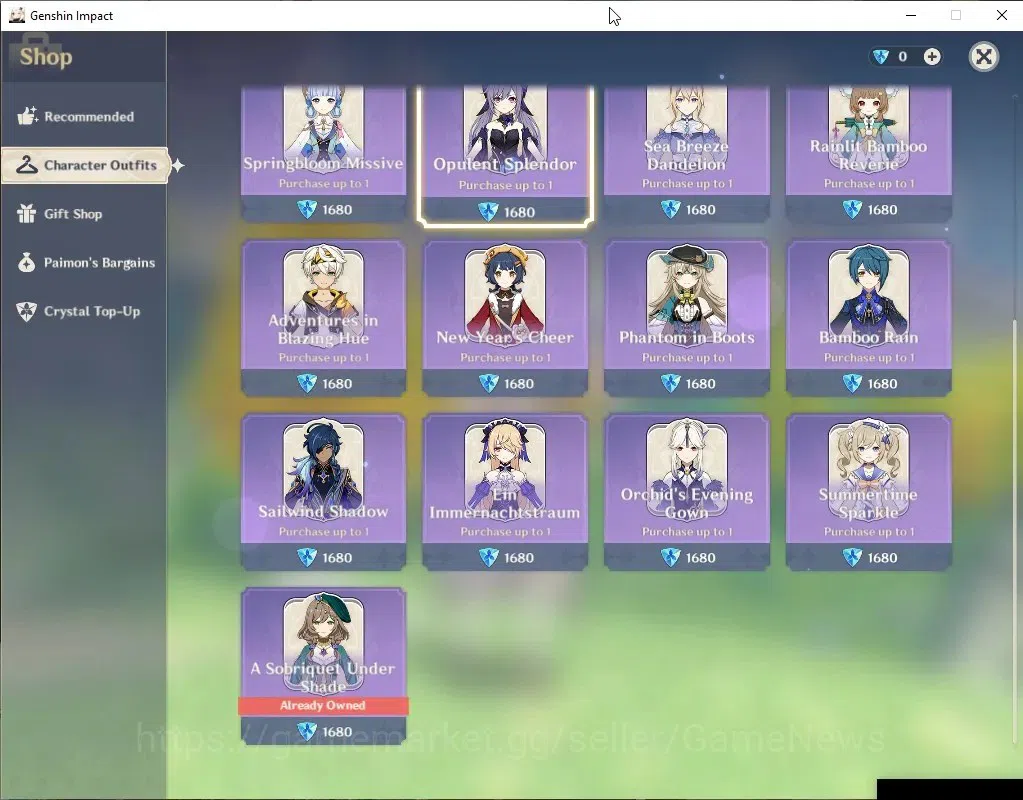Click Purchase up to 1 under Sailwind Shadow
The height and width of the screenshot is (800, 1023).
point(324,532)
